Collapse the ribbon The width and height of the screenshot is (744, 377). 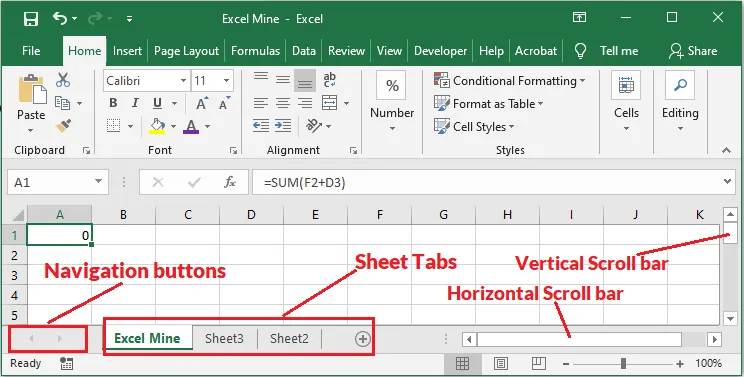(x=726, y=150)
